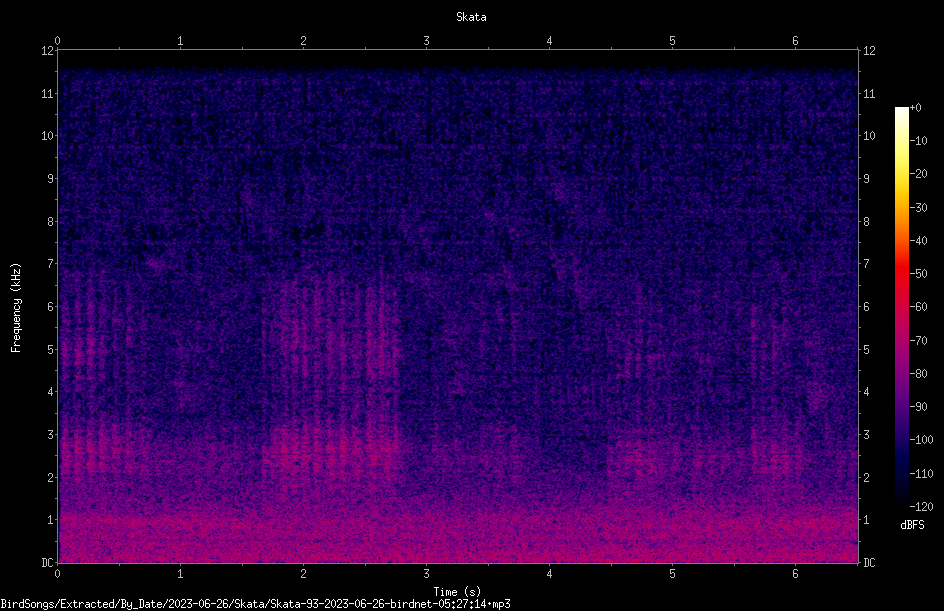
Task: Click the '3' second label on the bottom time axis
Action: tap(426, 574)
